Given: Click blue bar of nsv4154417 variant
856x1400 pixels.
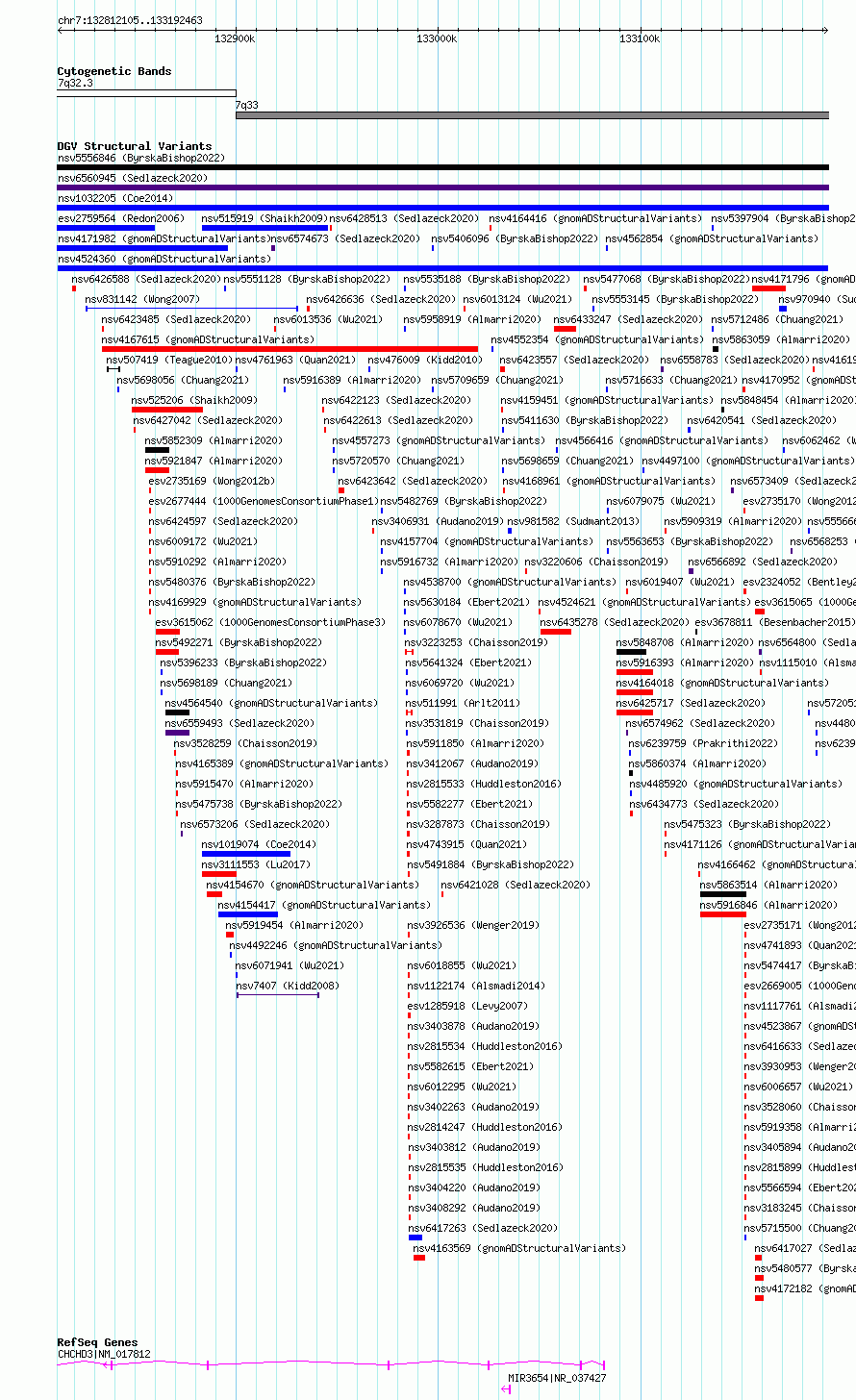Looking at the screenshot, I should [248, 914].
